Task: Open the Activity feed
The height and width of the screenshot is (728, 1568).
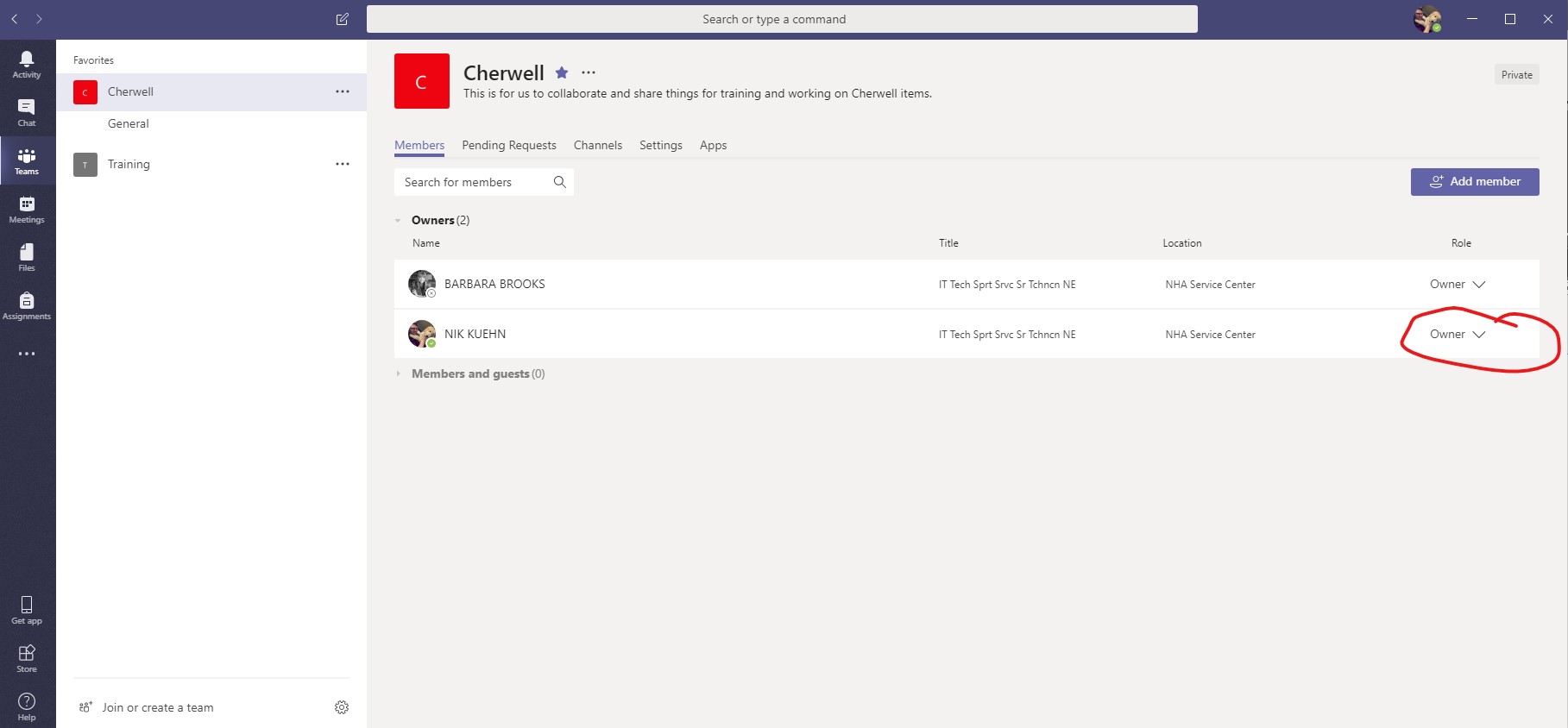Action: point(27,65)
